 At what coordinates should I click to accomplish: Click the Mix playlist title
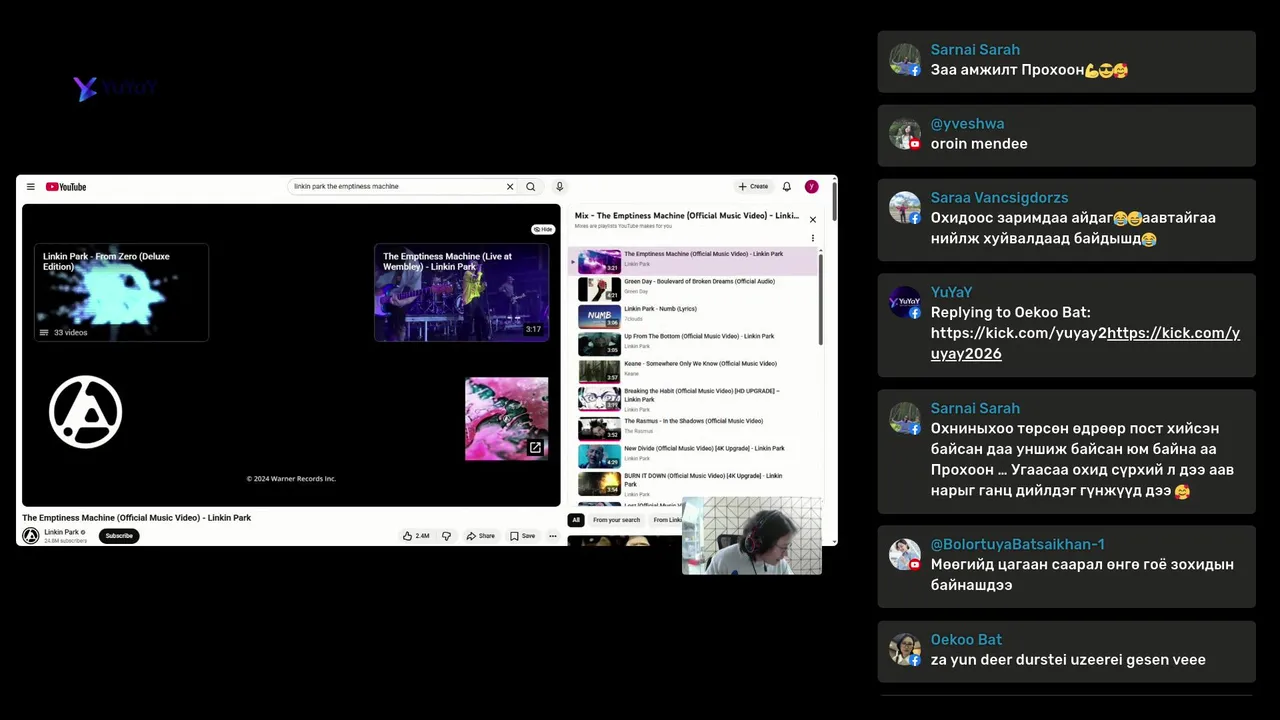pyautogui.click(x=687, y=216)
